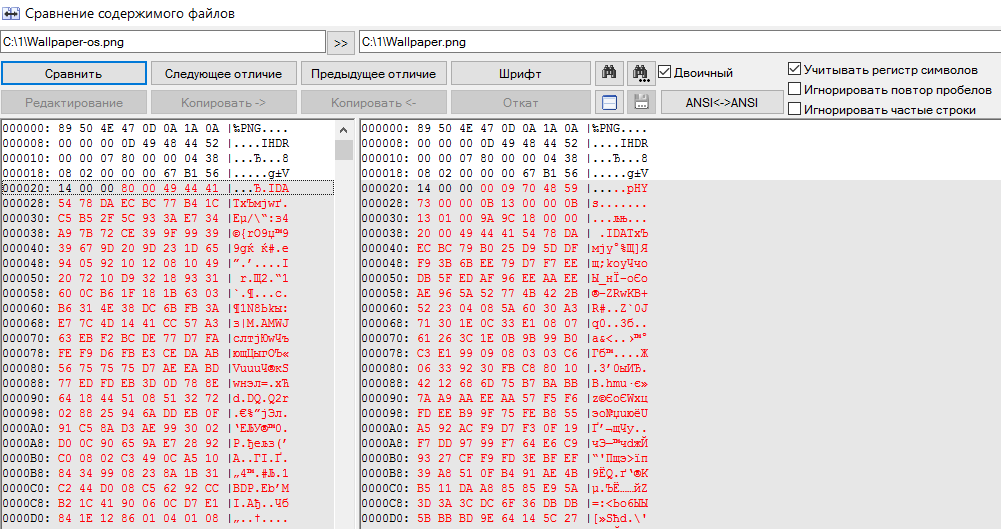The image size is (1001, 529).
Task: Click the left path field Wallpaper-os.png
Action: pos(163,42)
